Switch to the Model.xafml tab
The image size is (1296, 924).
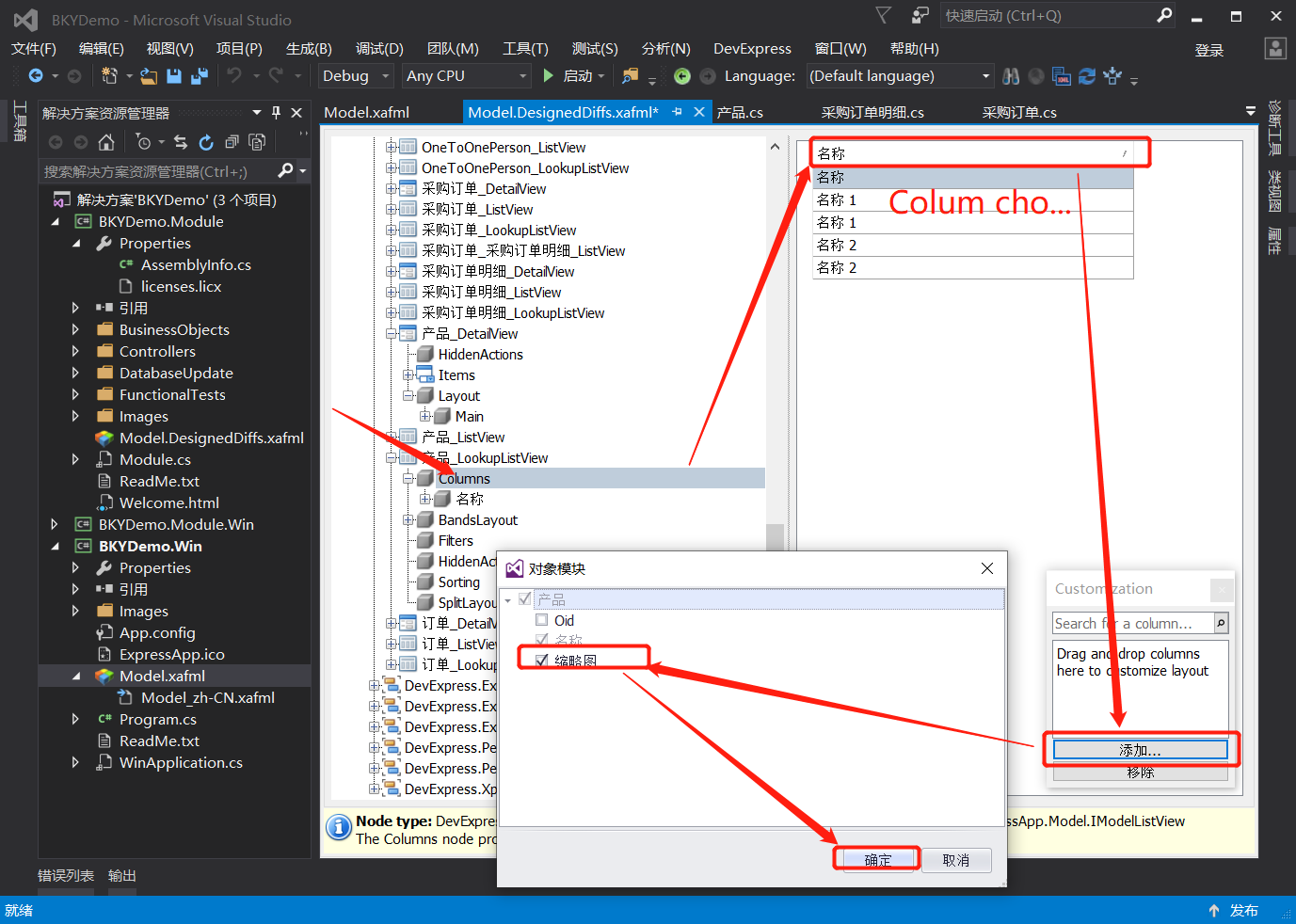pos(367,113)
